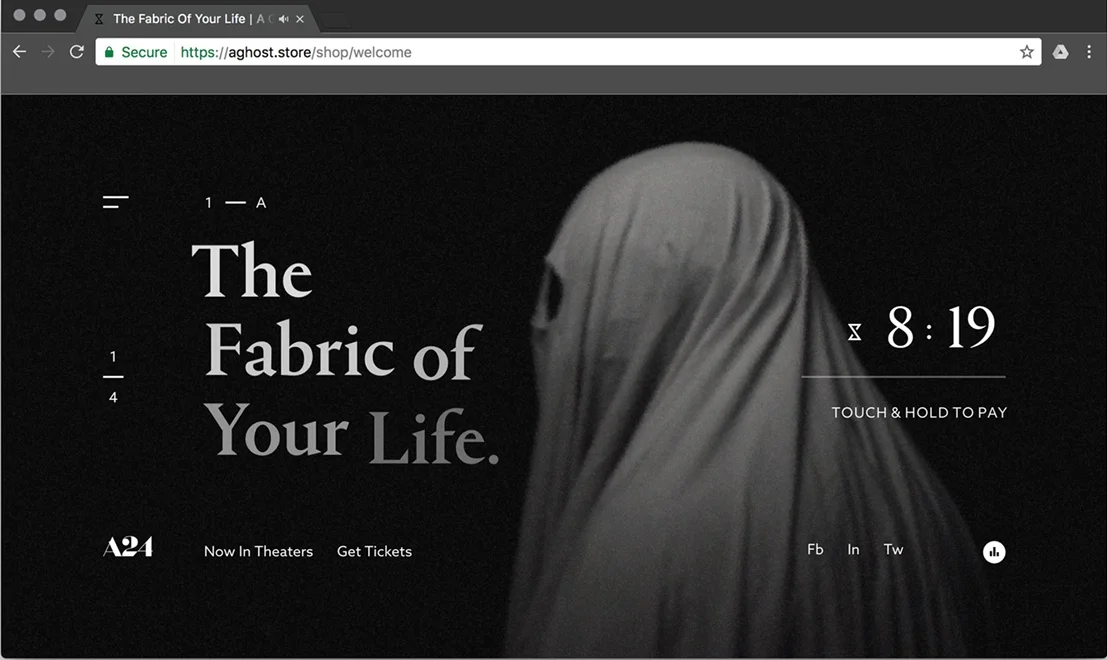Viewport: 1107px width, 660px height.
Task: Toggle the round sound equalizer button
Action: [x=994, y=552]
